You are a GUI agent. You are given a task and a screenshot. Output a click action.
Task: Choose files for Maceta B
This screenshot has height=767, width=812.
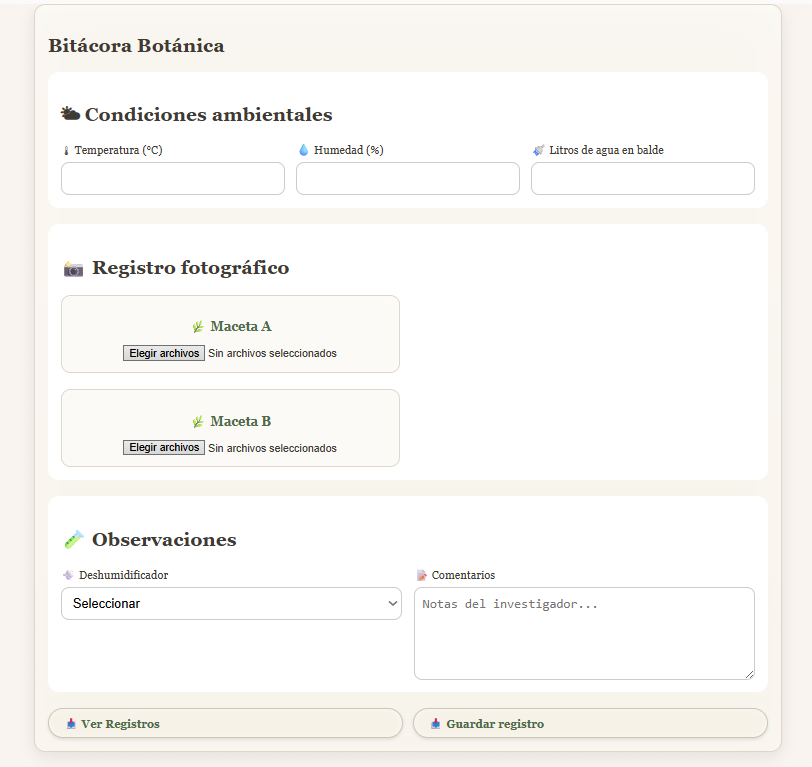164,447
